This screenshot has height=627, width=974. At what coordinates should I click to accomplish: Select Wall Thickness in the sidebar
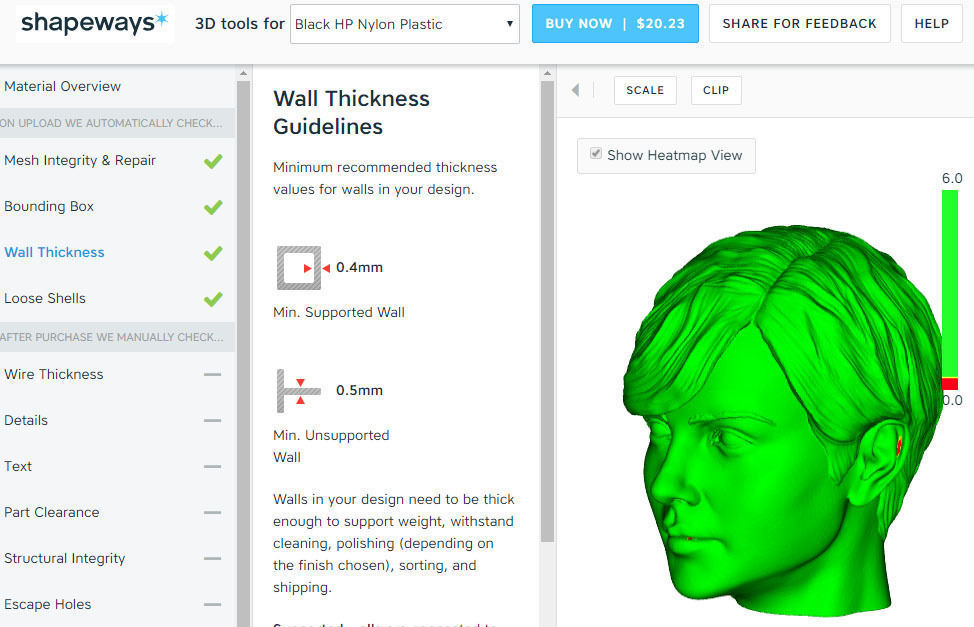55,252
